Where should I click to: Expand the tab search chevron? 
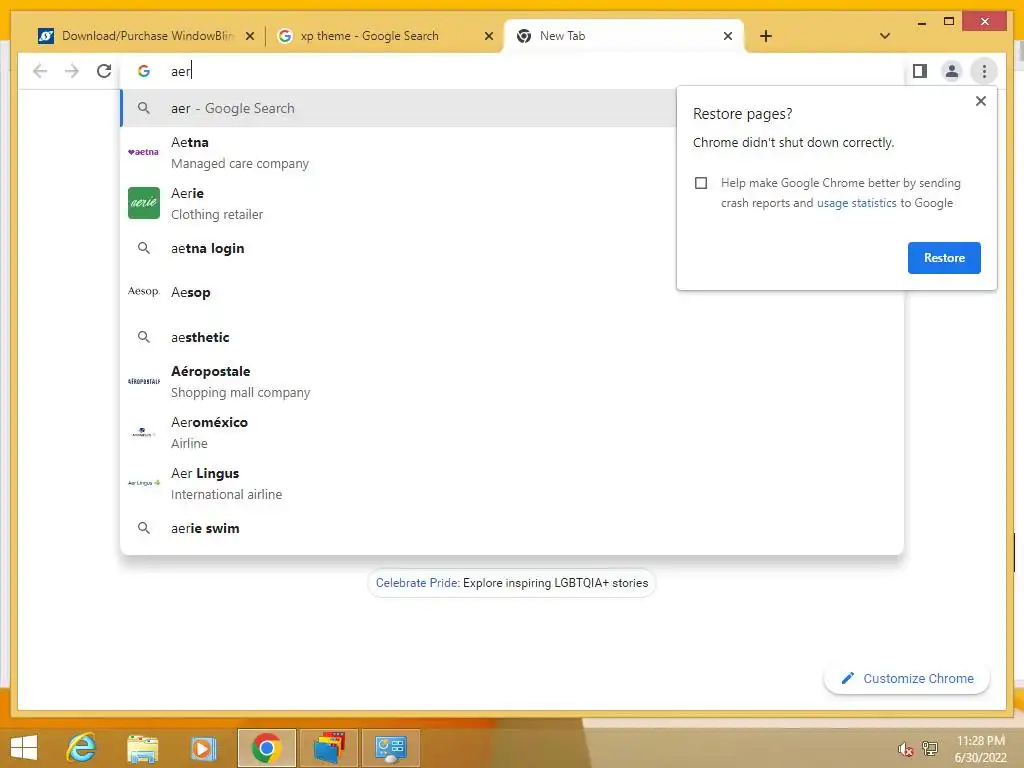[884, 36]
